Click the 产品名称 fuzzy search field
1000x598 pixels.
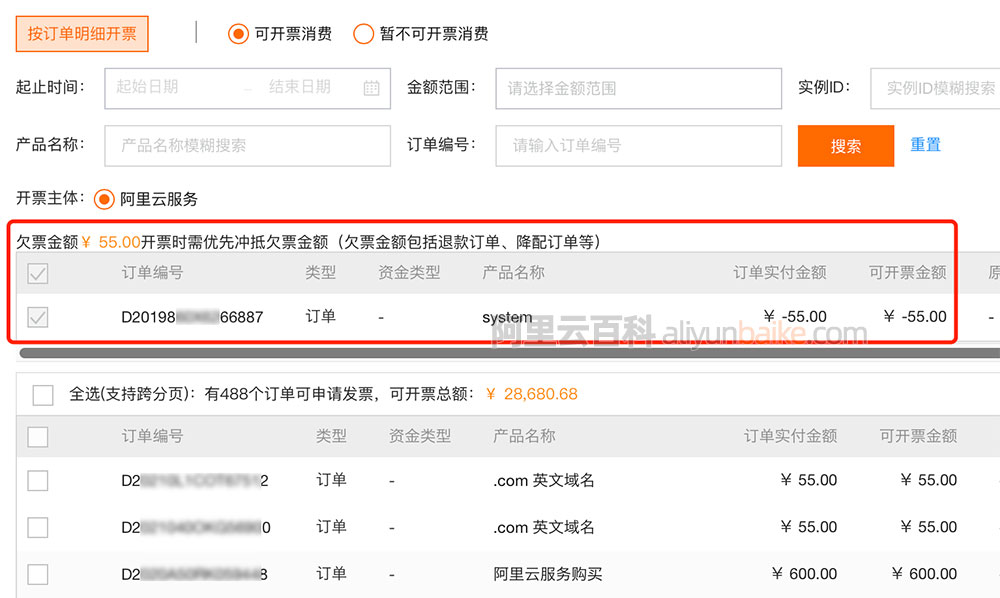[247, 145]
